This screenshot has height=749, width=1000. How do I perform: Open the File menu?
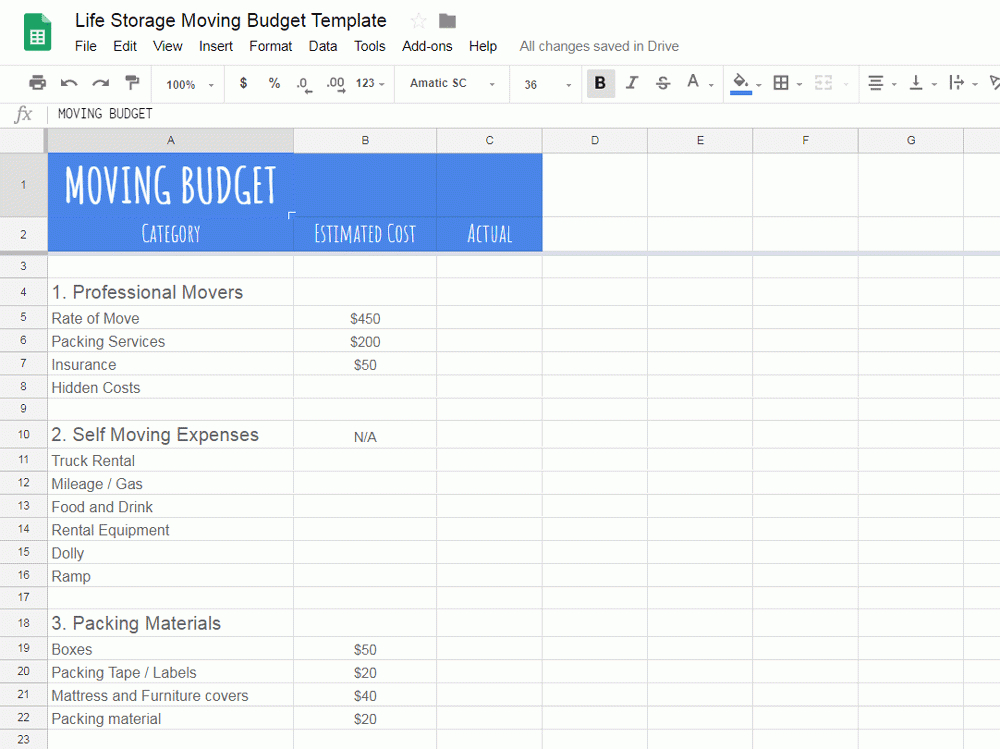[x=85, y=46]
